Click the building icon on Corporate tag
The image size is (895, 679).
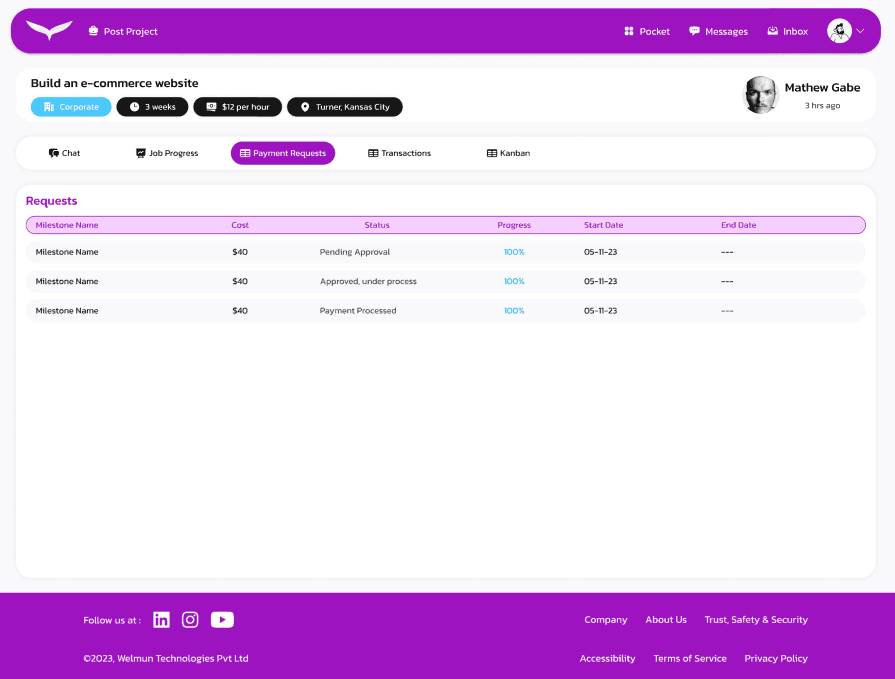[x=49, y=107]
